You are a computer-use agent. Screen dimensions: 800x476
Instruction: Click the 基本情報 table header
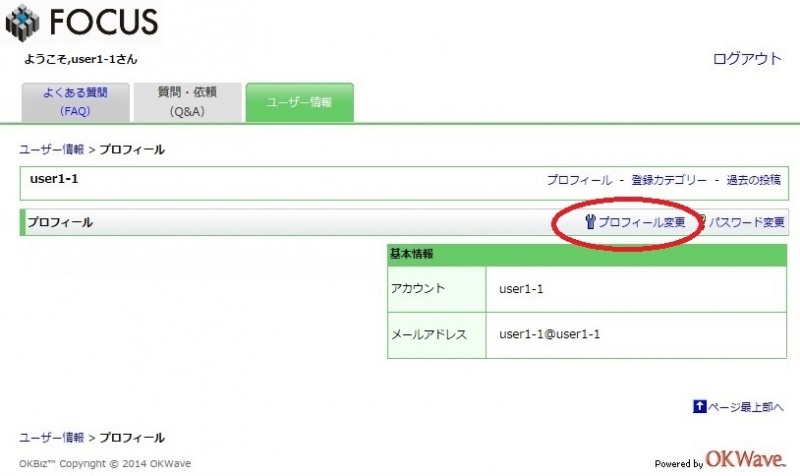587,254
